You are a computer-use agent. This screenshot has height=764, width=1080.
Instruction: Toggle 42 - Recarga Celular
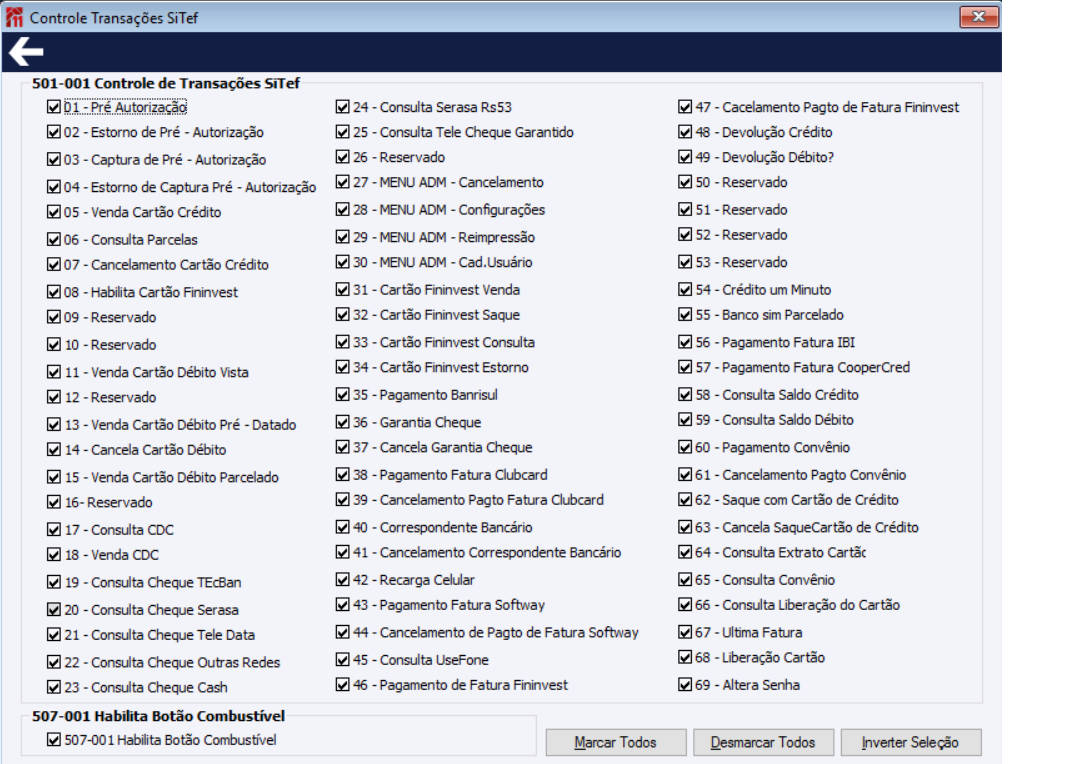tap(342, 579)
